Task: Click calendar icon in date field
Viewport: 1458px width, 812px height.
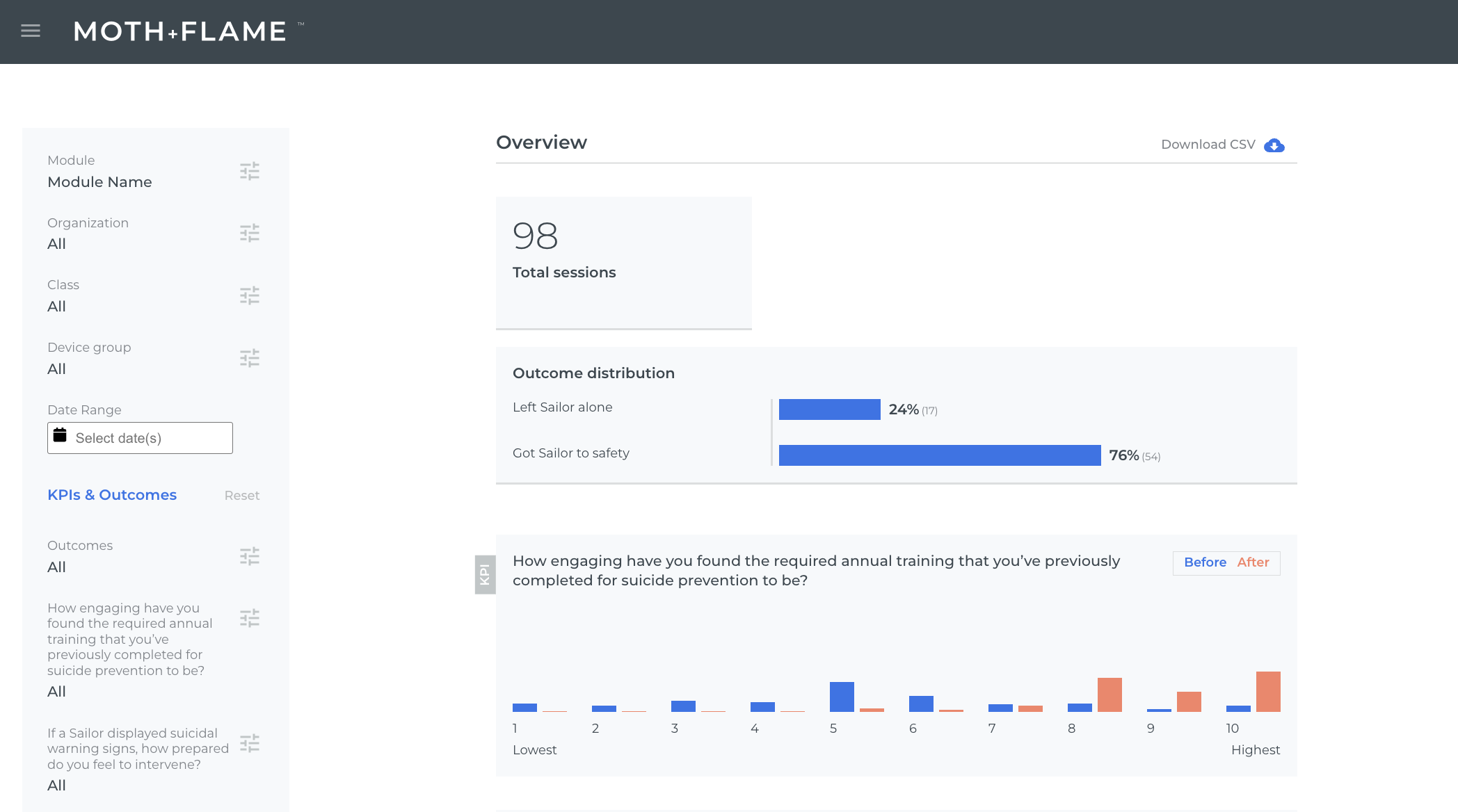Action: coord(61,436)
